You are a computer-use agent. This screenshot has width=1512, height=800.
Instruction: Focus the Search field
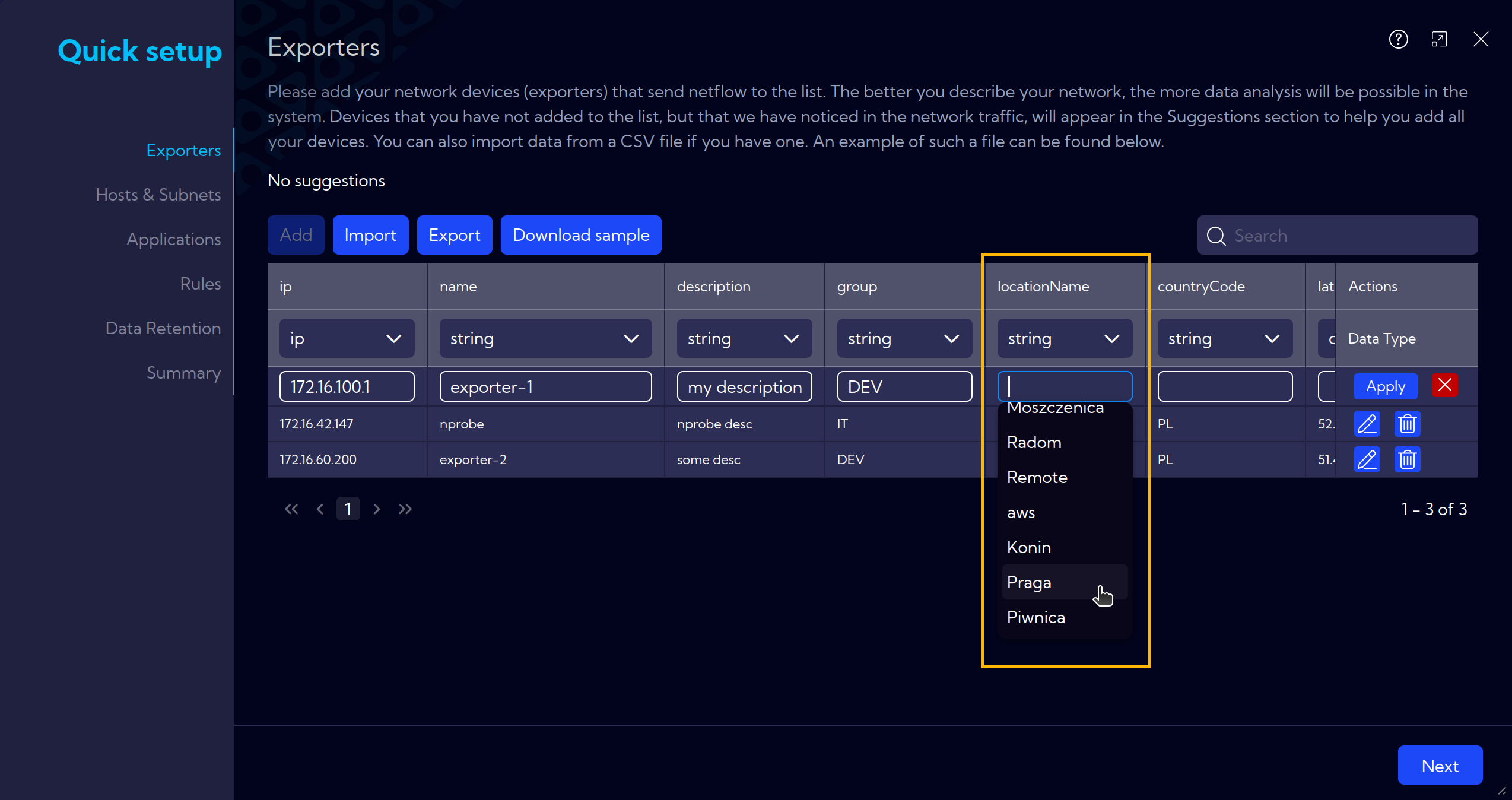[1338, 236]
